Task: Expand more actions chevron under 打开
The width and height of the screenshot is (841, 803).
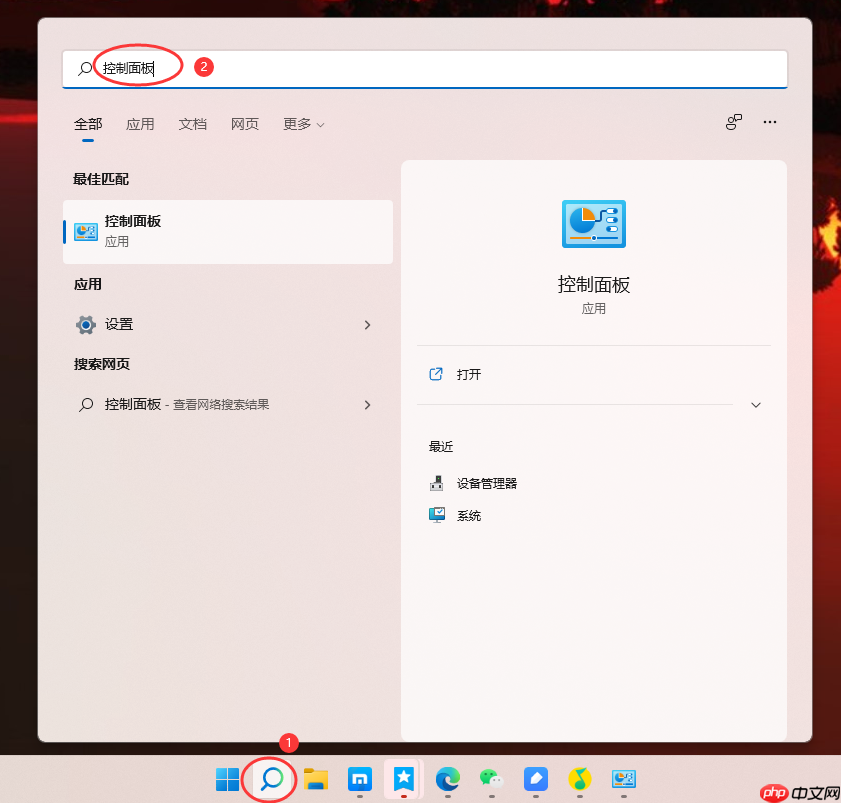Action: tap(756, 405)
